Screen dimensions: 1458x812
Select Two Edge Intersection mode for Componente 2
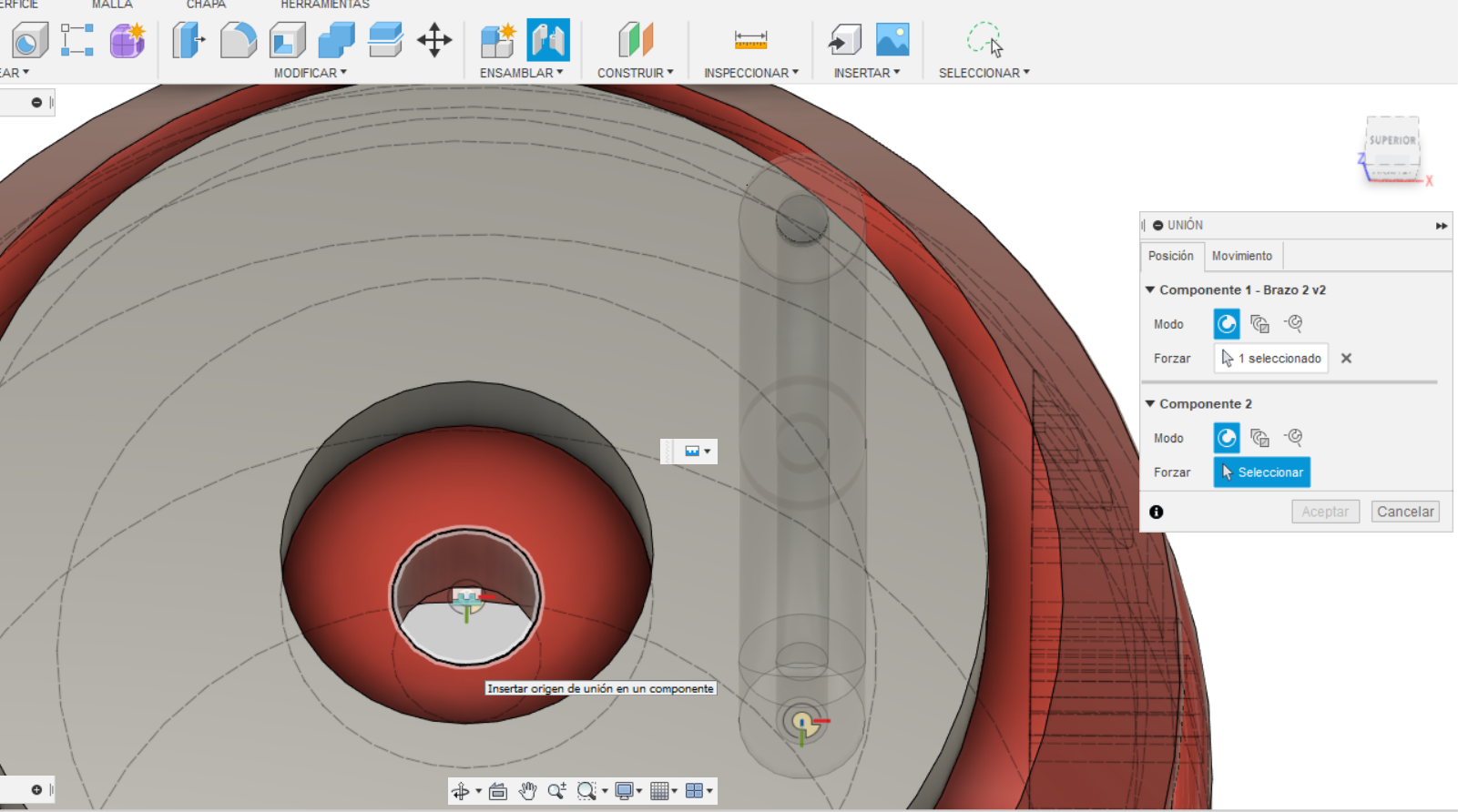1294,438
